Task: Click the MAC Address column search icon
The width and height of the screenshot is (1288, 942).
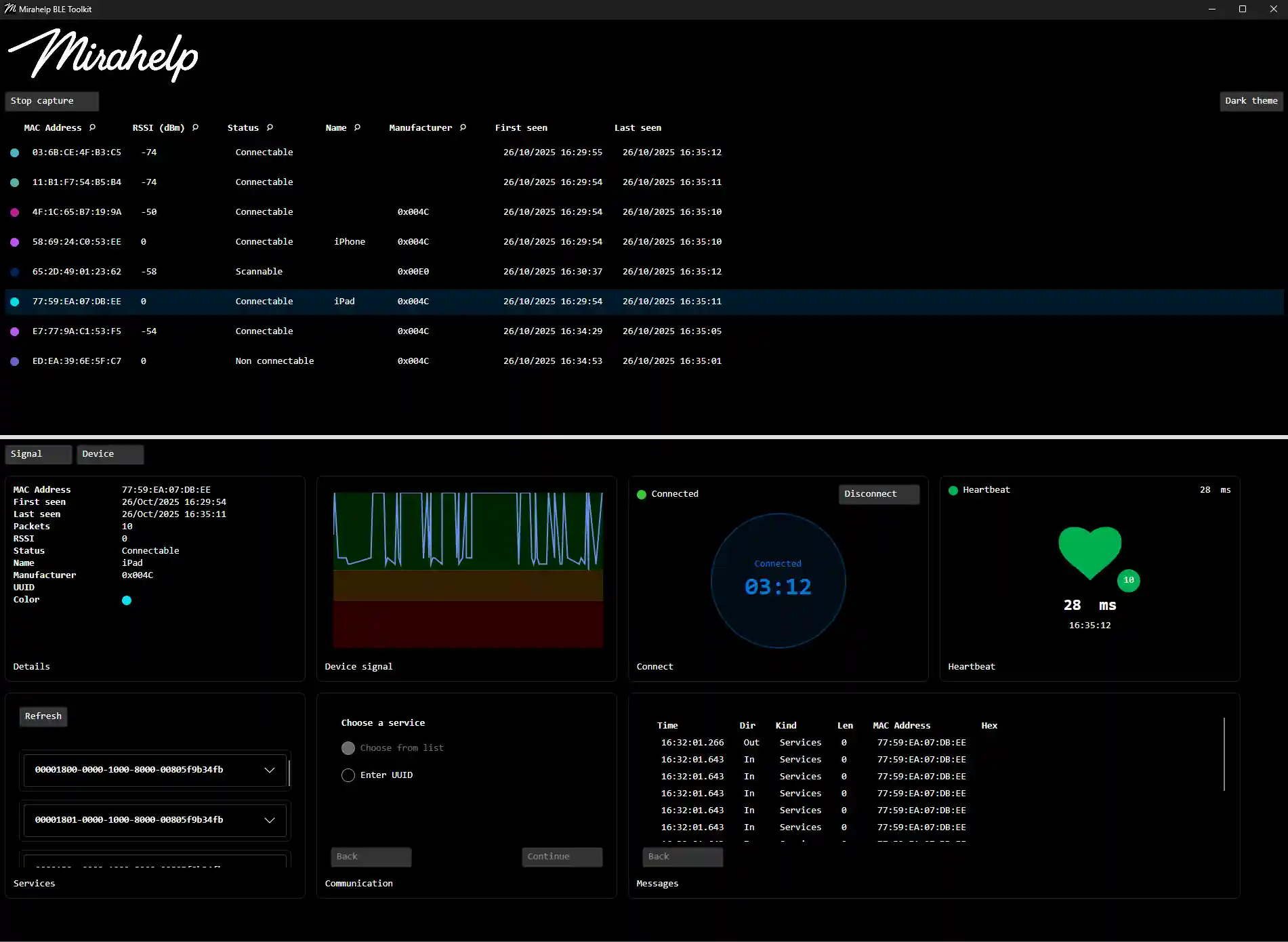Action: click(x=93, y=127)
